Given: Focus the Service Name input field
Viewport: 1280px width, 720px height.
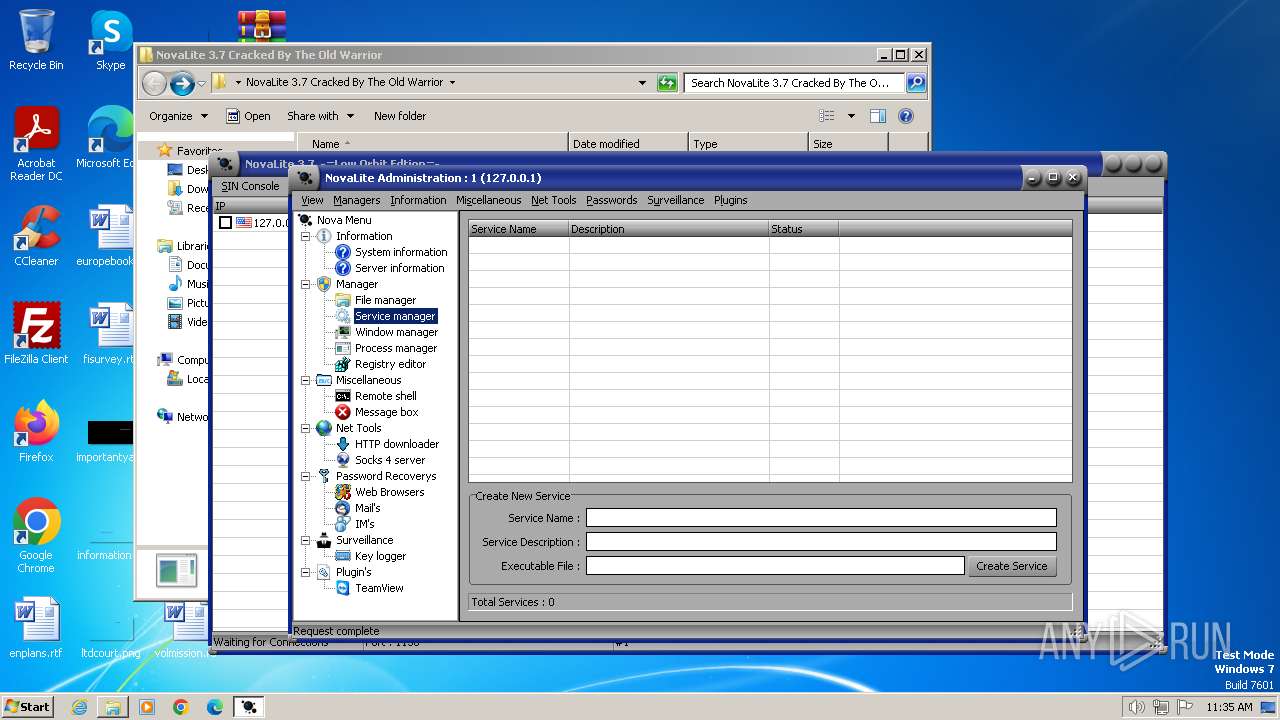Looking at the screenshot, I should pos(821,518).
